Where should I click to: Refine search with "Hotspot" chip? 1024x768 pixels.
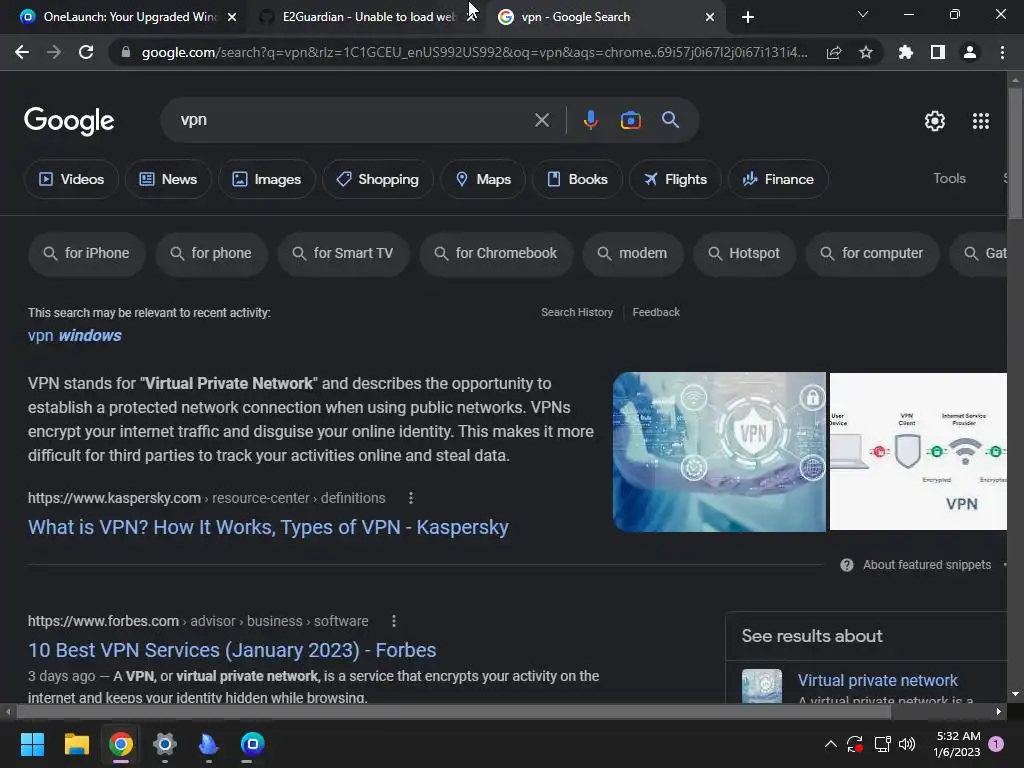pos(744,253)
